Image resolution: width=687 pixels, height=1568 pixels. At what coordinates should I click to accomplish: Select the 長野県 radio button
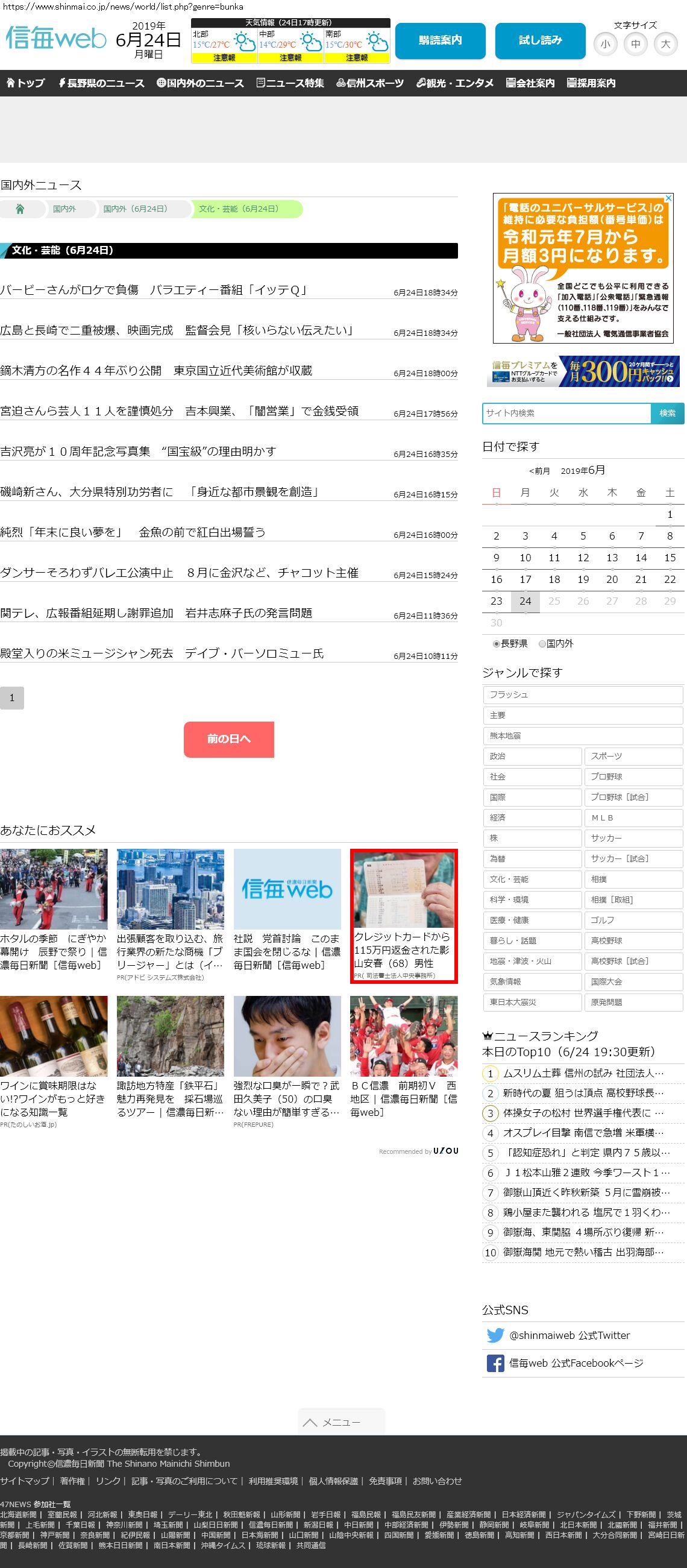tap(497, 644)
